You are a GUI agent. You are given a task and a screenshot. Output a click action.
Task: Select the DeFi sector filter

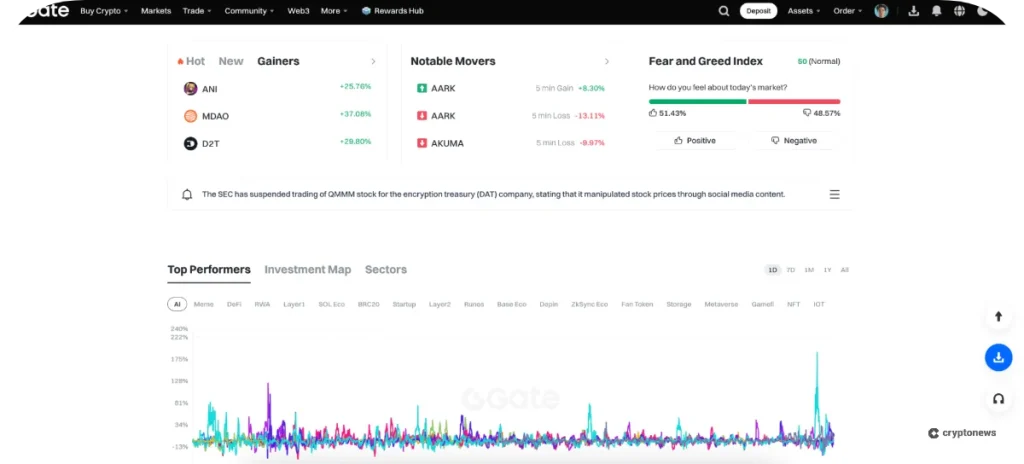click(234, 305)
